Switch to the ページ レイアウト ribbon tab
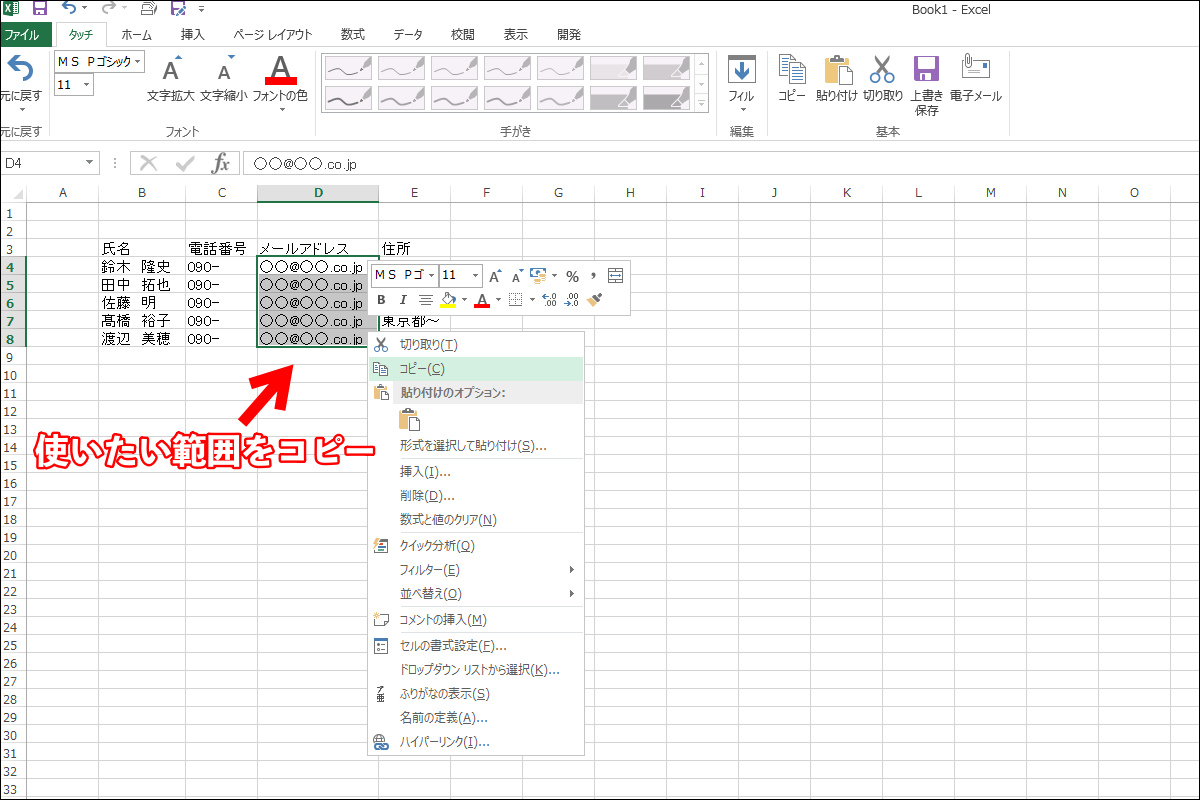This screenshot has height=800, width=1200. pyautogui.click(x=273, y=34)
